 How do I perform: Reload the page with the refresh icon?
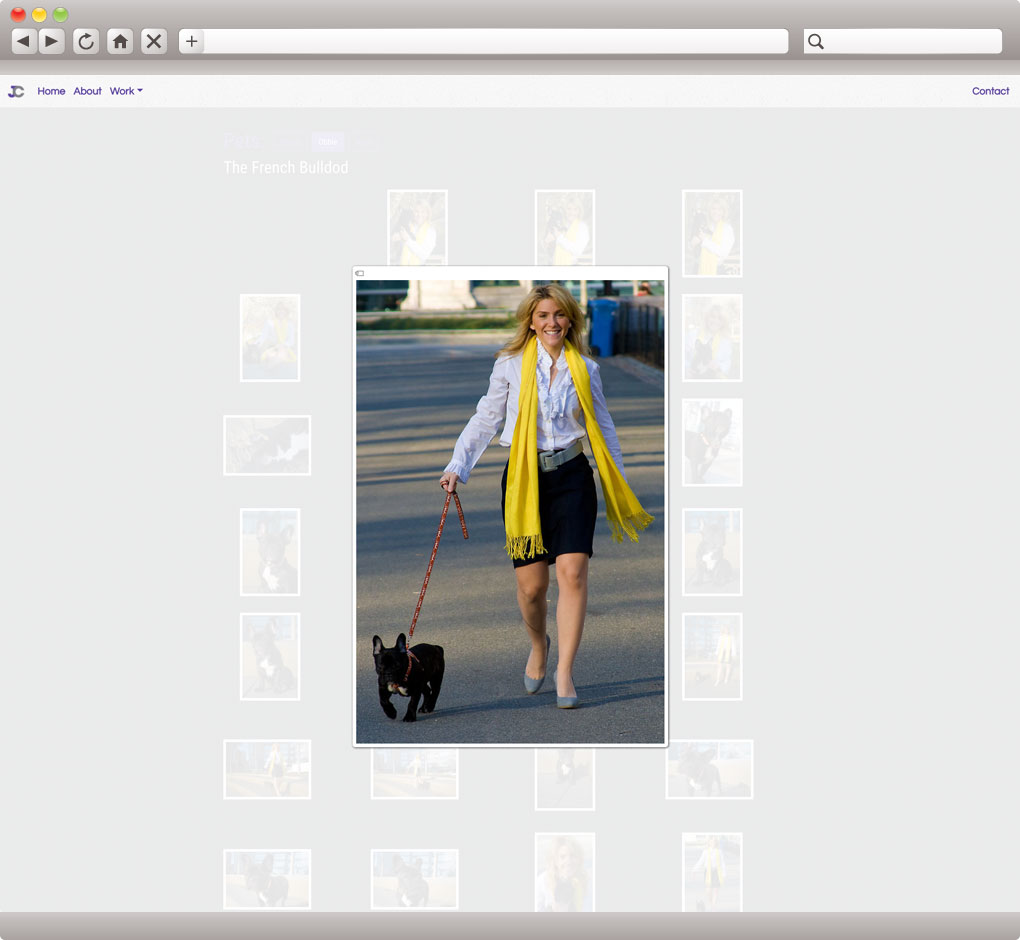click(x=86, y=41)
